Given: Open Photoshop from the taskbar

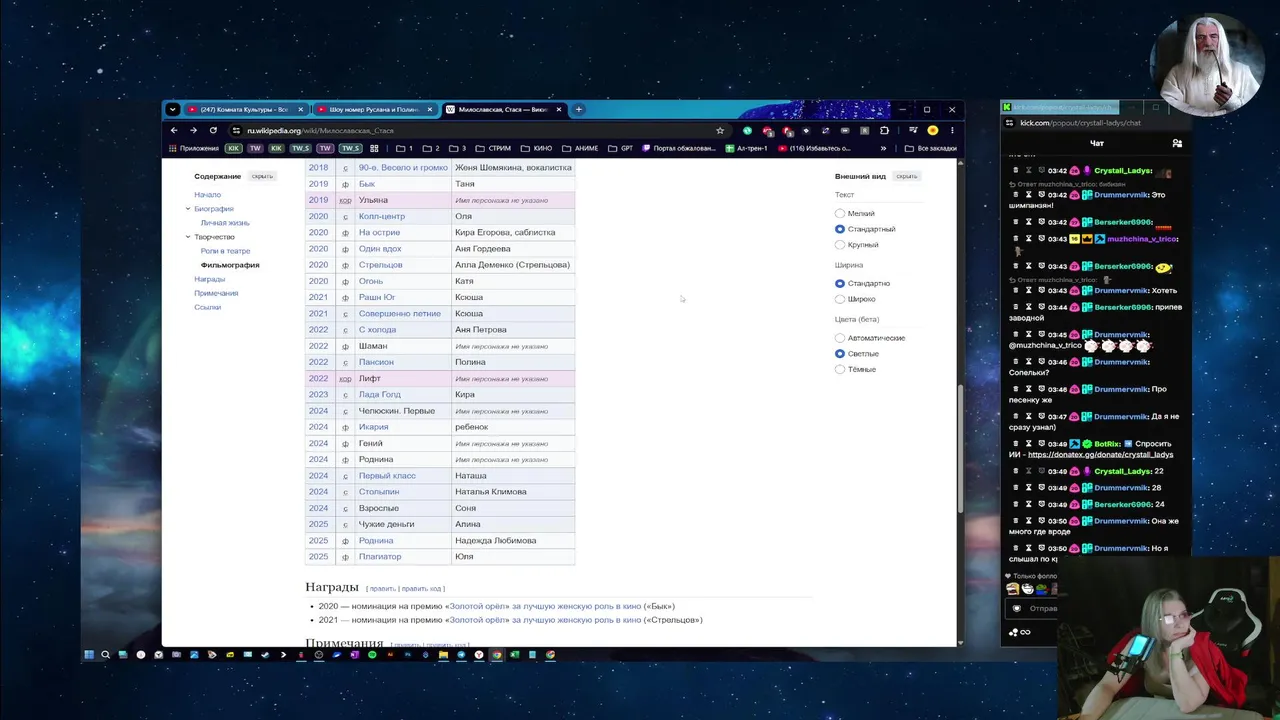Looking at the screenshot, I should [408, 655].
